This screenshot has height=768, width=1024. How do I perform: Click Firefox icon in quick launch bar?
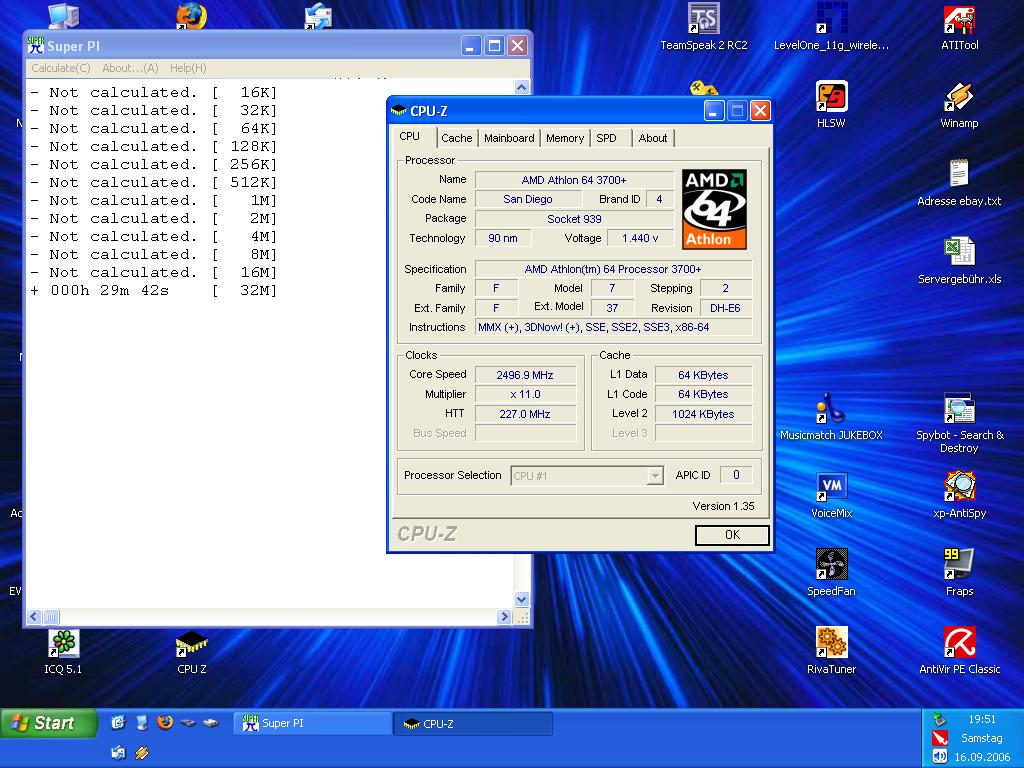point(165,722)
